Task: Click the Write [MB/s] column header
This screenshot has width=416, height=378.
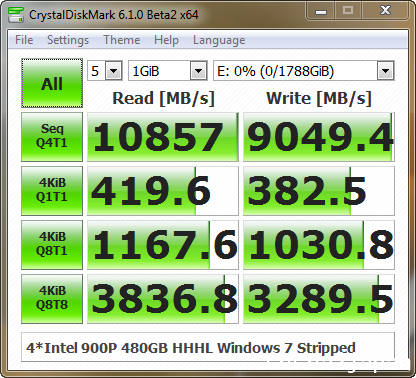Action: click(319, 98)
